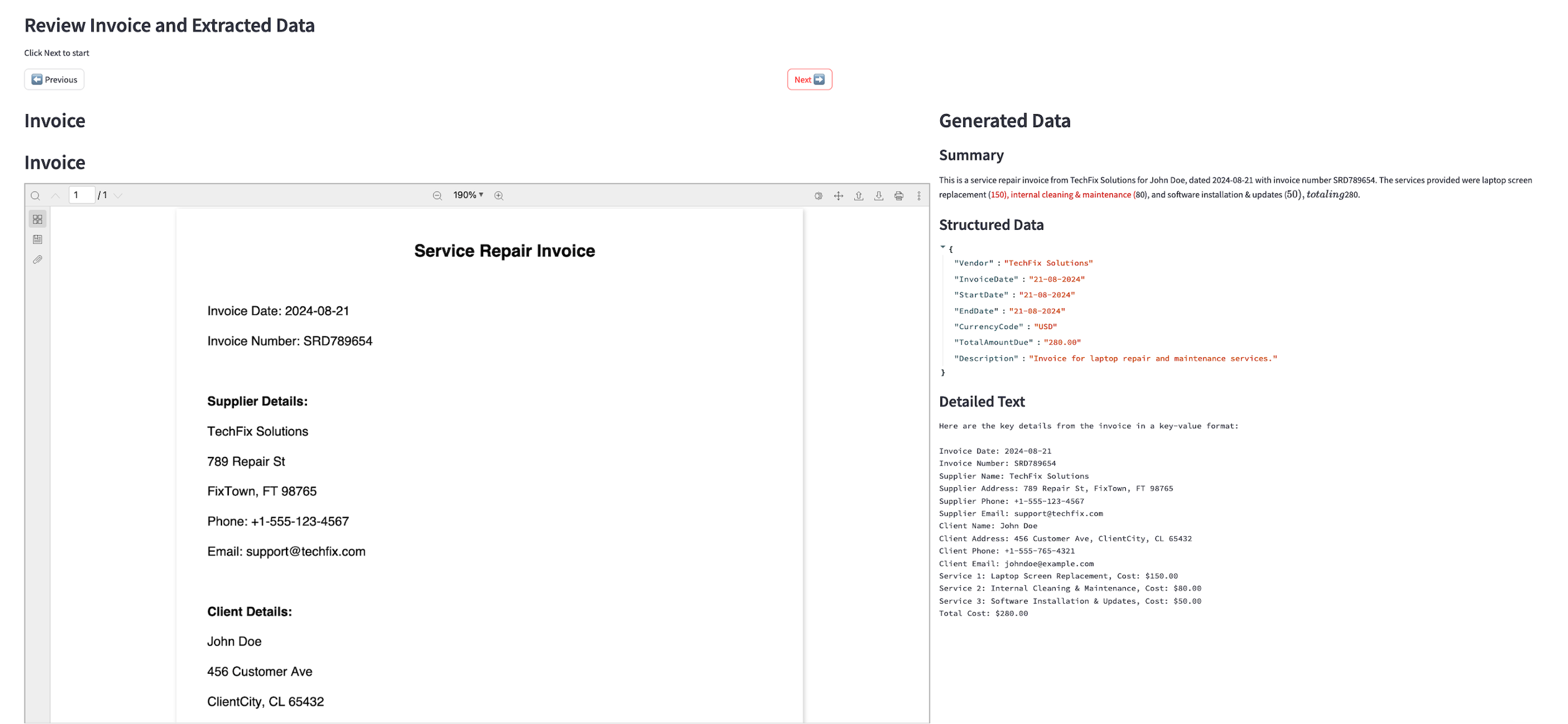1568x724 pixels.
Task: Go to the next page with down chevron
Action: click(x=118, y=195)
